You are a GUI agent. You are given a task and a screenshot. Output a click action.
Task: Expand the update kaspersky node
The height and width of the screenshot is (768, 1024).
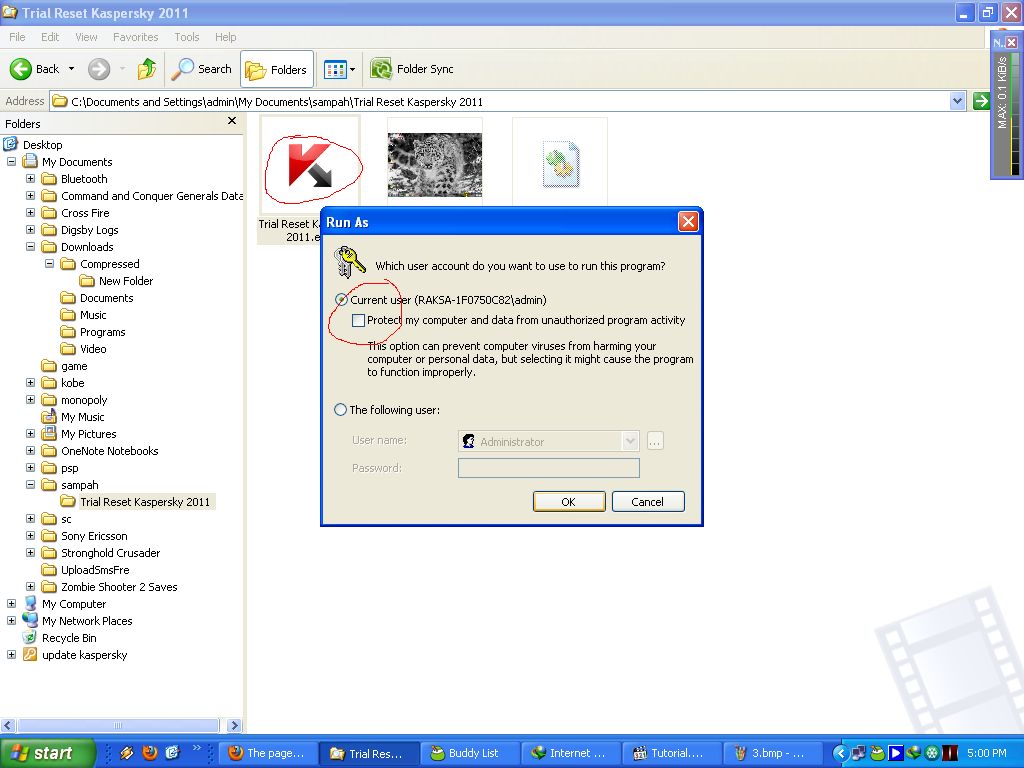[x=11, y=654]
